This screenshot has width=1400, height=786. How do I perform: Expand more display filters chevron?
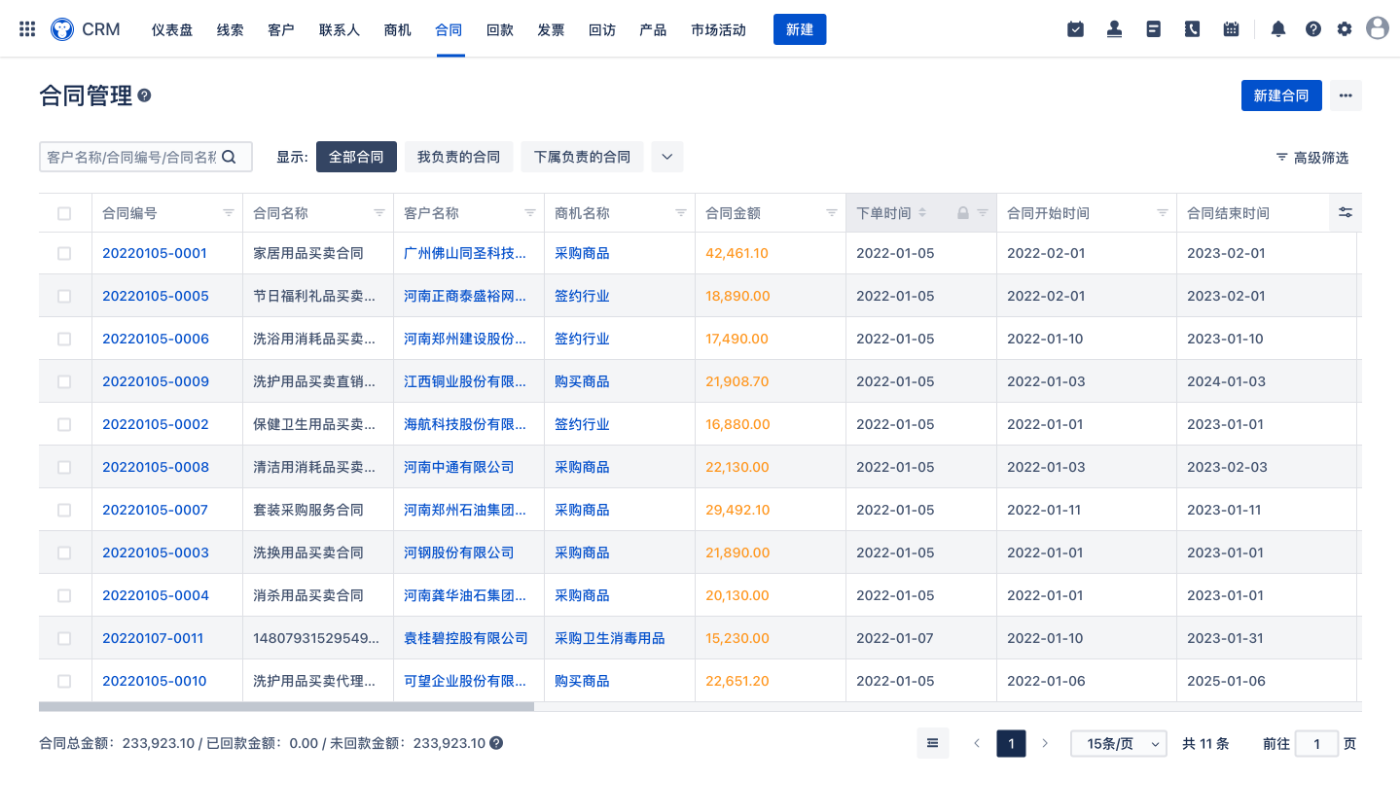click(x=667, y=157)
